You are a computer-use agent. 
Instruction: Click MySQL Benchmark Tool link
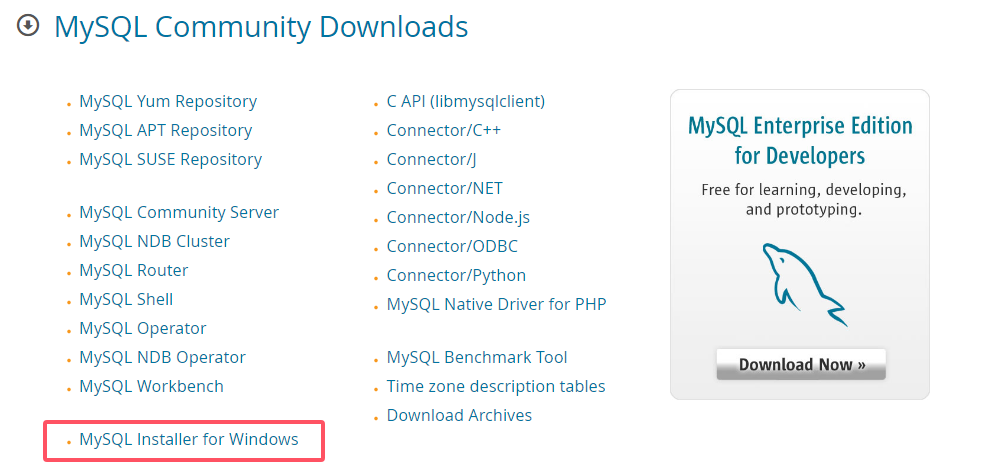(x=477, y=358)
